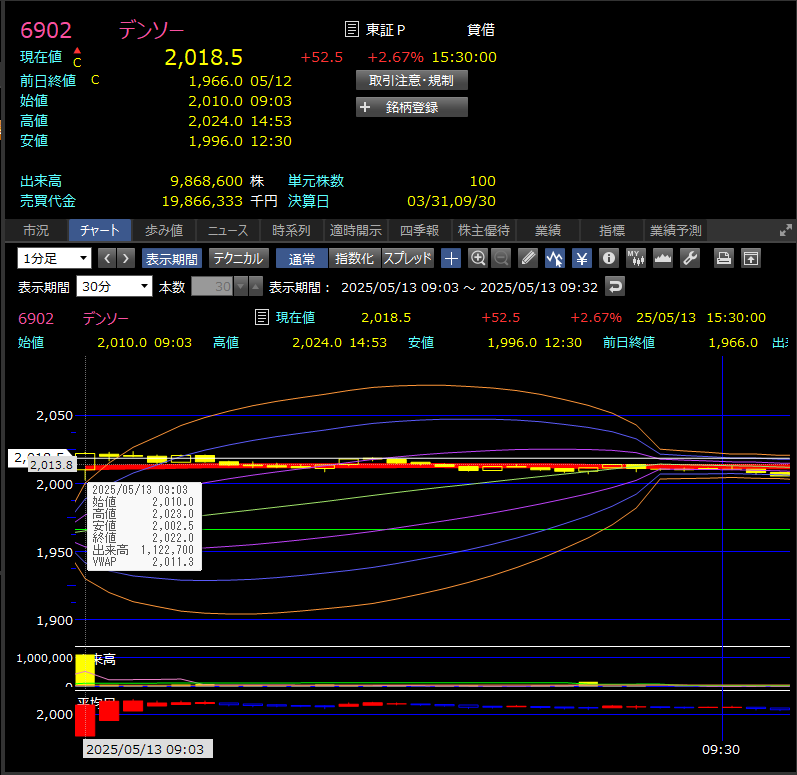
Task: Expand the panel with the diagonal arrows icon
Action: coord(785,230)
